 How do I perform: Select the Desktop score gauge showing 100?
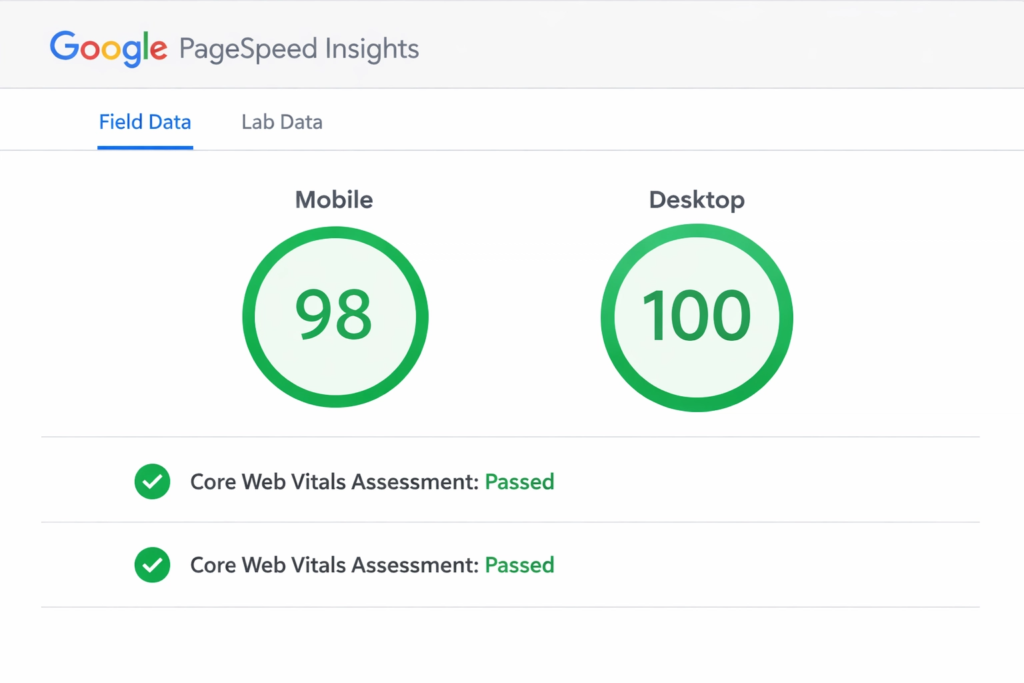[x=696, y=316]
